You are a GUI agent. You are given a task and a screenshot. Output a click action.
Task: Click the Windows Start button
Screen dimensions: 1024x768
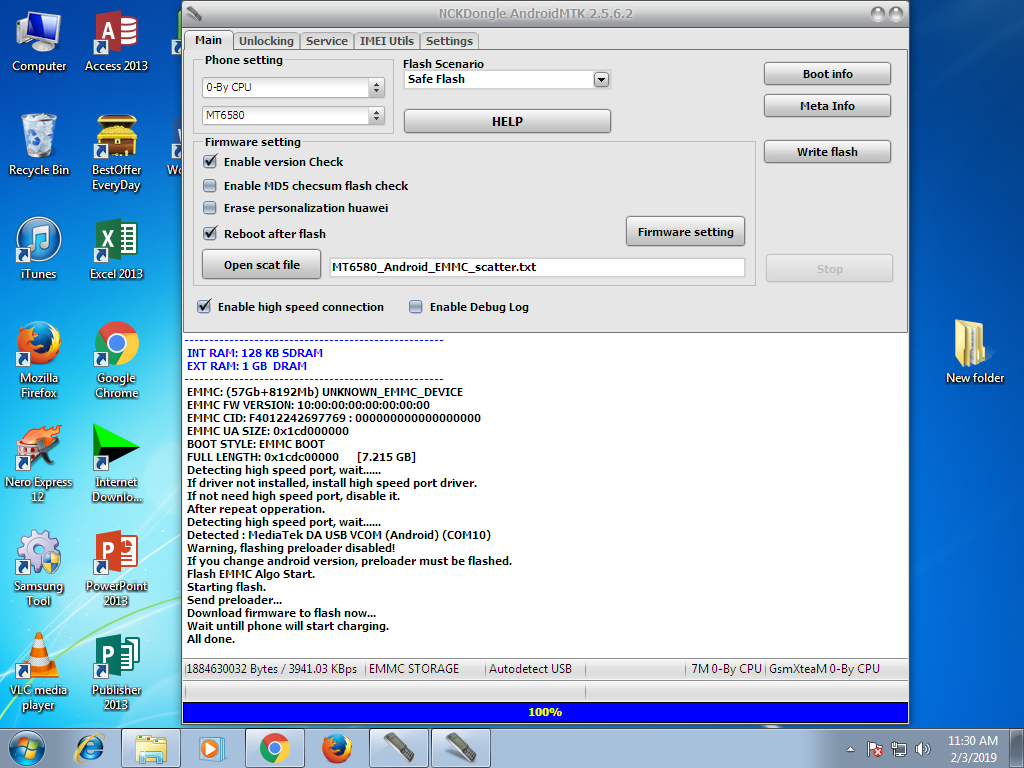click(x=27, y=748)
